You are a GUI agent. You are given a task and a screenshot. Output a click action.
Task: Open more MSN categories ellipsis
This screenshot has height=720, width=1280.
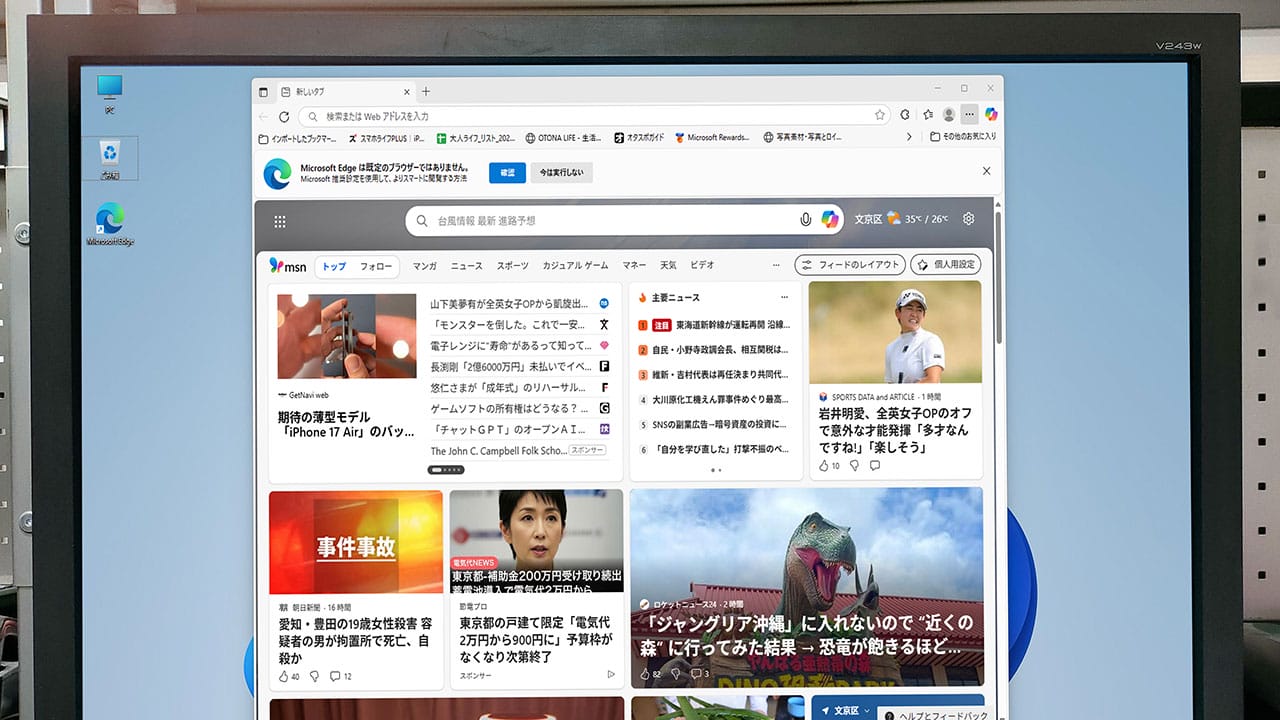point(776,266)
